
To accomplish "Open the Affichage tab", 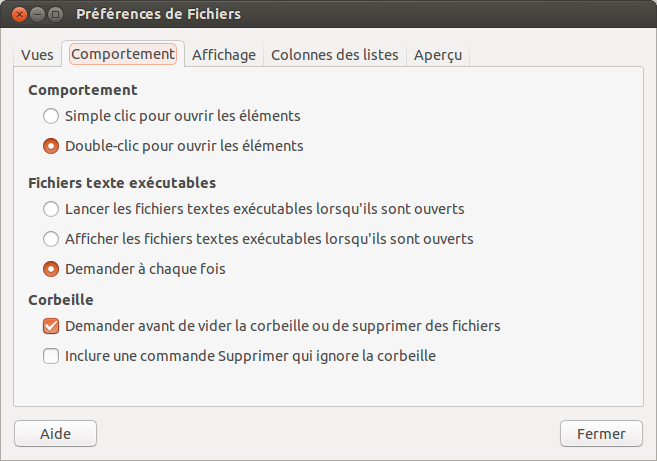I will point(224,55).
